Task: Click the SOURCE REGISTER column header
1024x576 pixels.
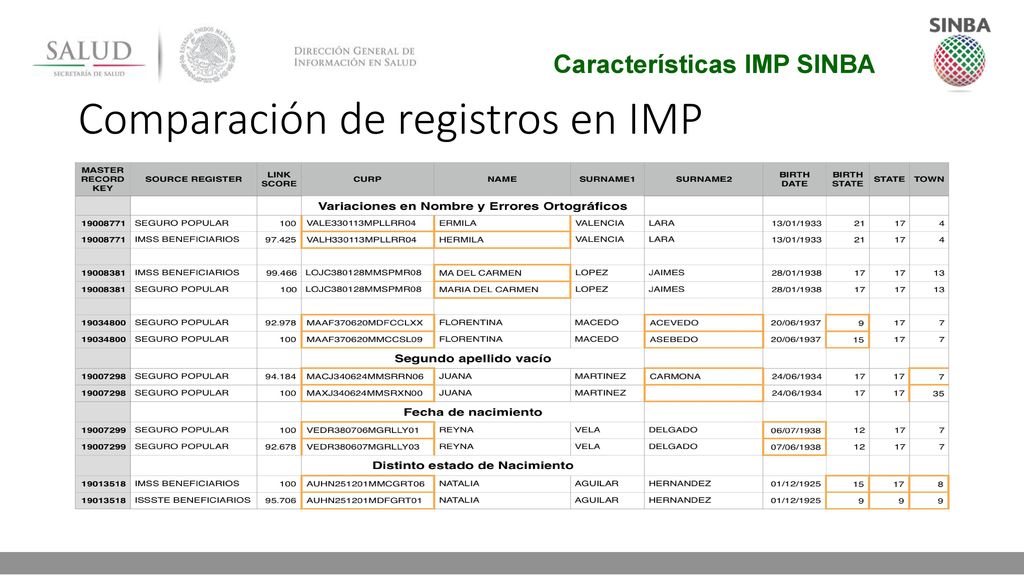Action: coord(193,179)
